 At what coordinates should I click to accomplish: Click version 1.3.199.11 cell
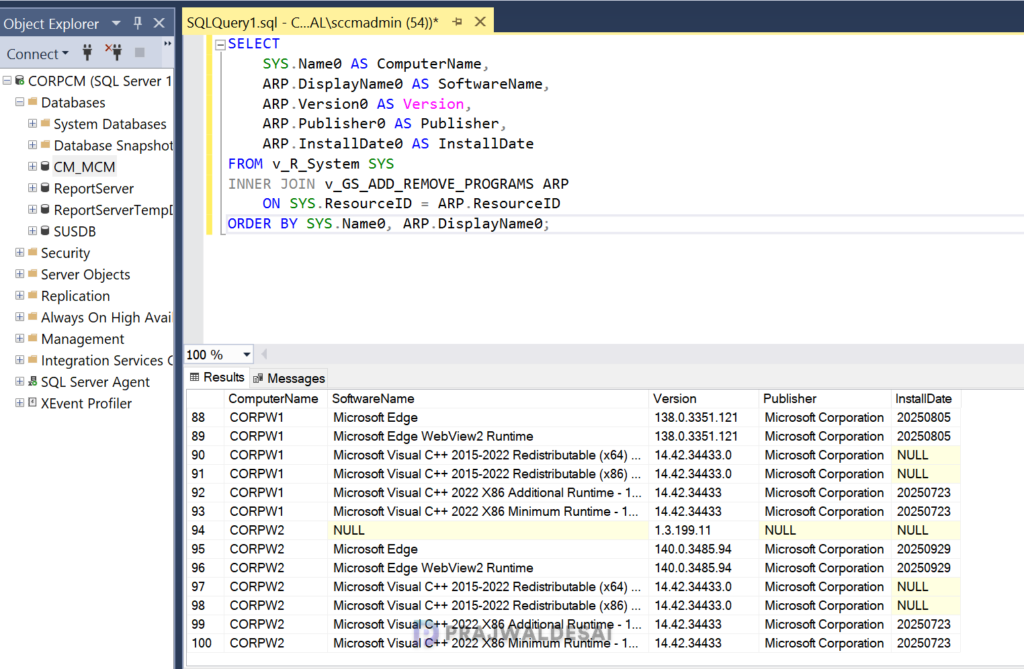[705, 530]
